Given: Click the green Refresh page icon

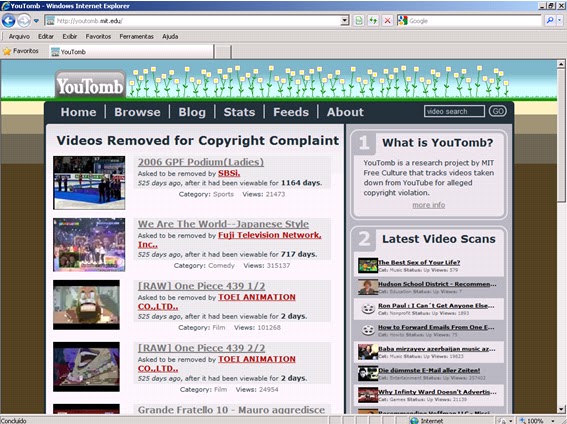Looking at the screenshot, I should (x=373, y=21).
